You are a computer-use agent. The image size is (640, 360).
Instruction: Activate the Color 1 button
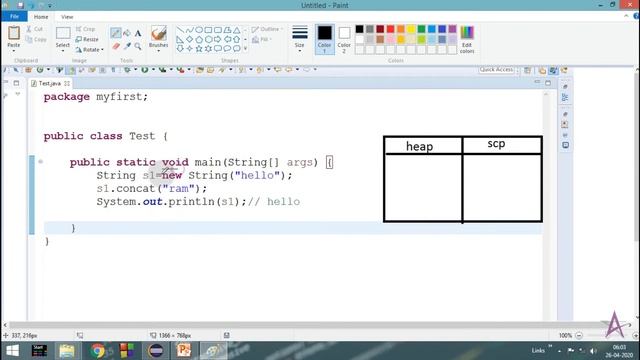pos(324,40)
